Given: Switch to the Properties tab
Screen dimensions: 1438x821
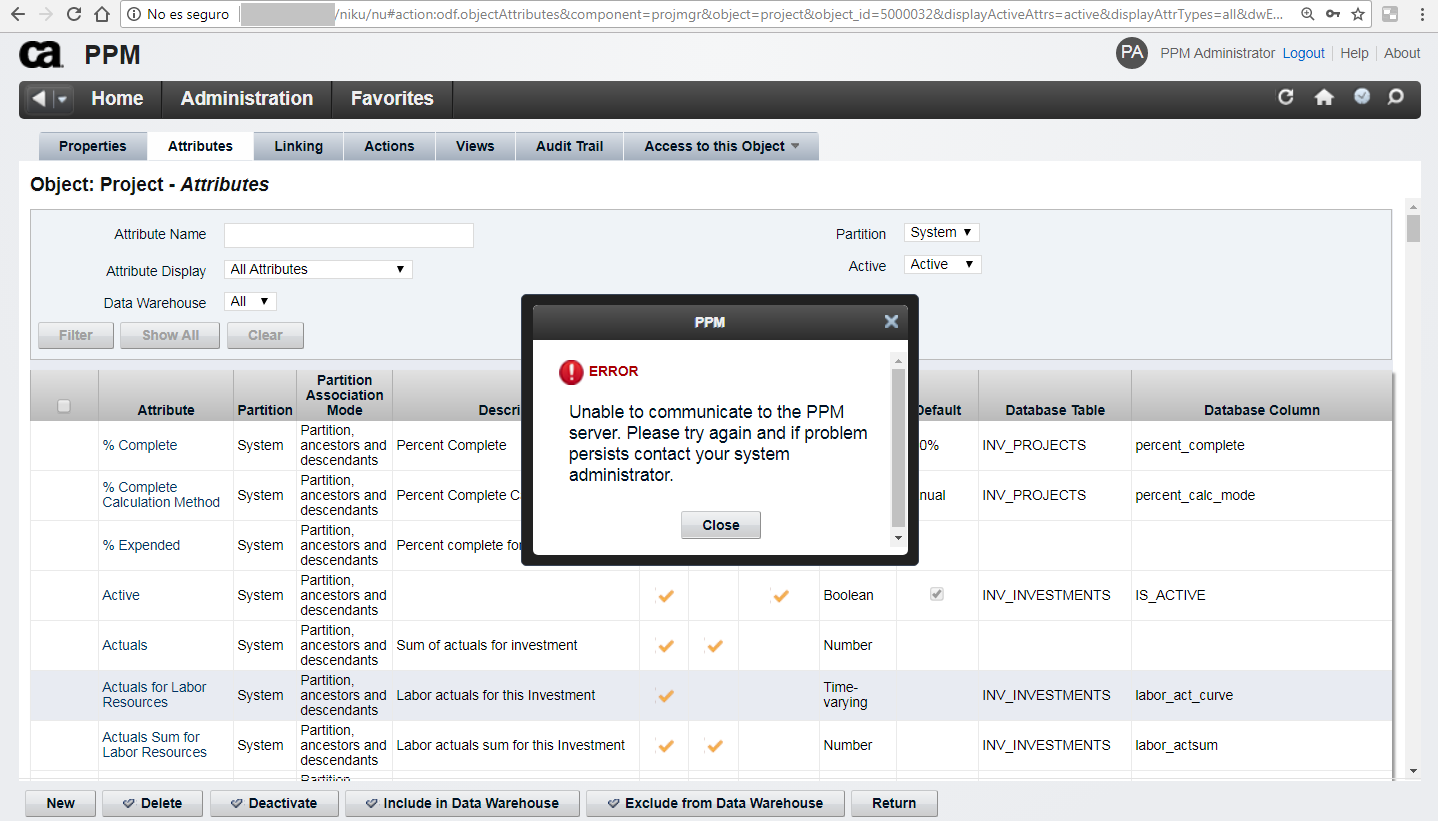Looking at the screenshot, I should pyautogui.click(x=93, y=146).
